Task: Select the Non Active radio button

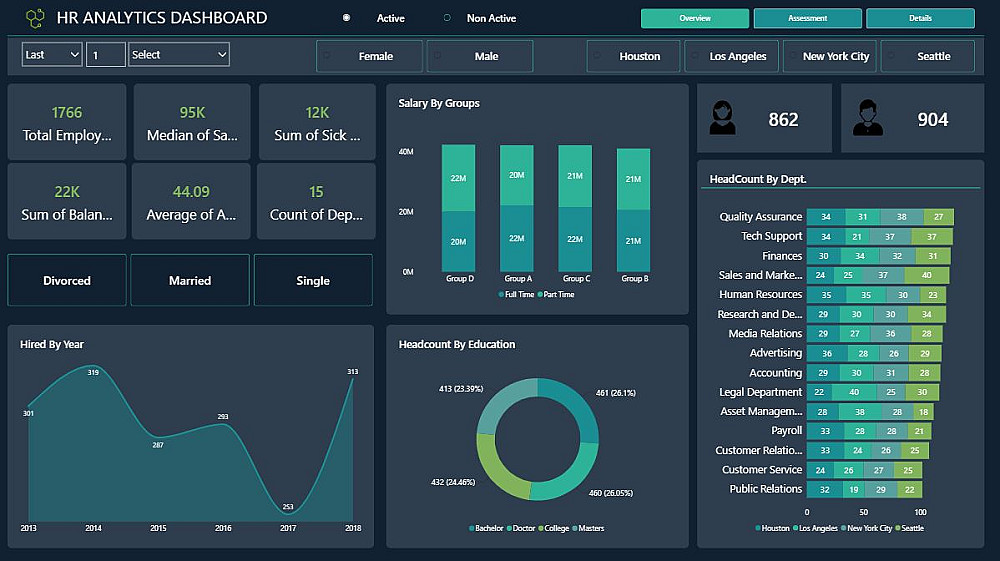Action: (447, 18)
